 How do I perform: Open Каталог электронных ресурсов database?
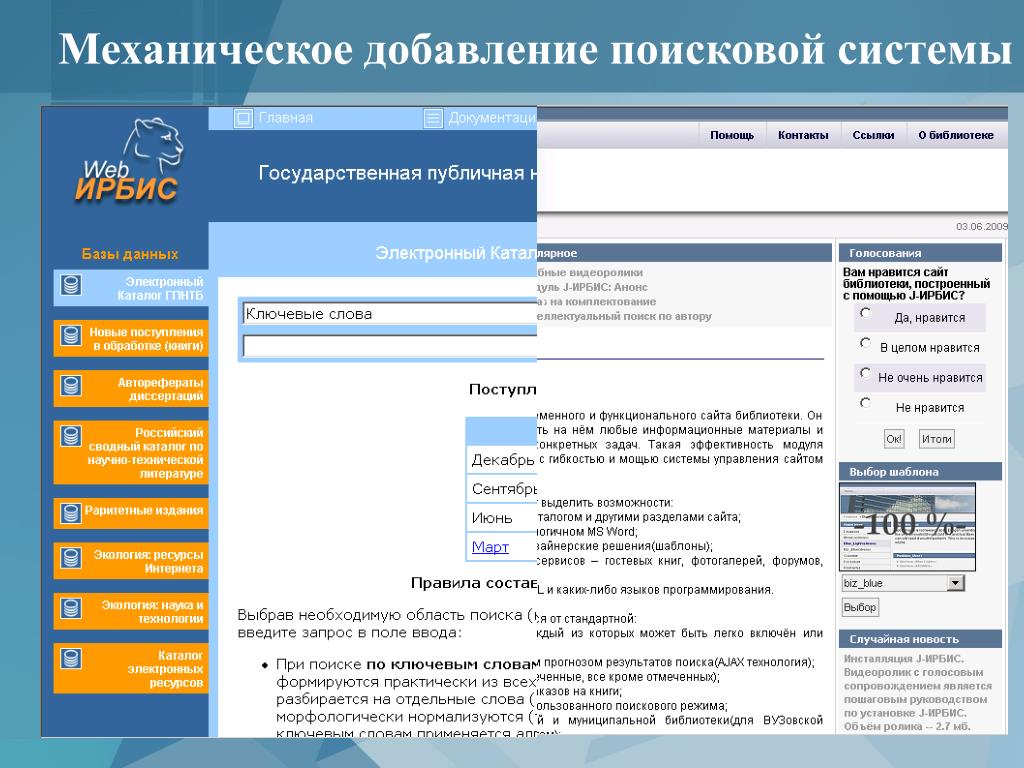tap(131, 668)
